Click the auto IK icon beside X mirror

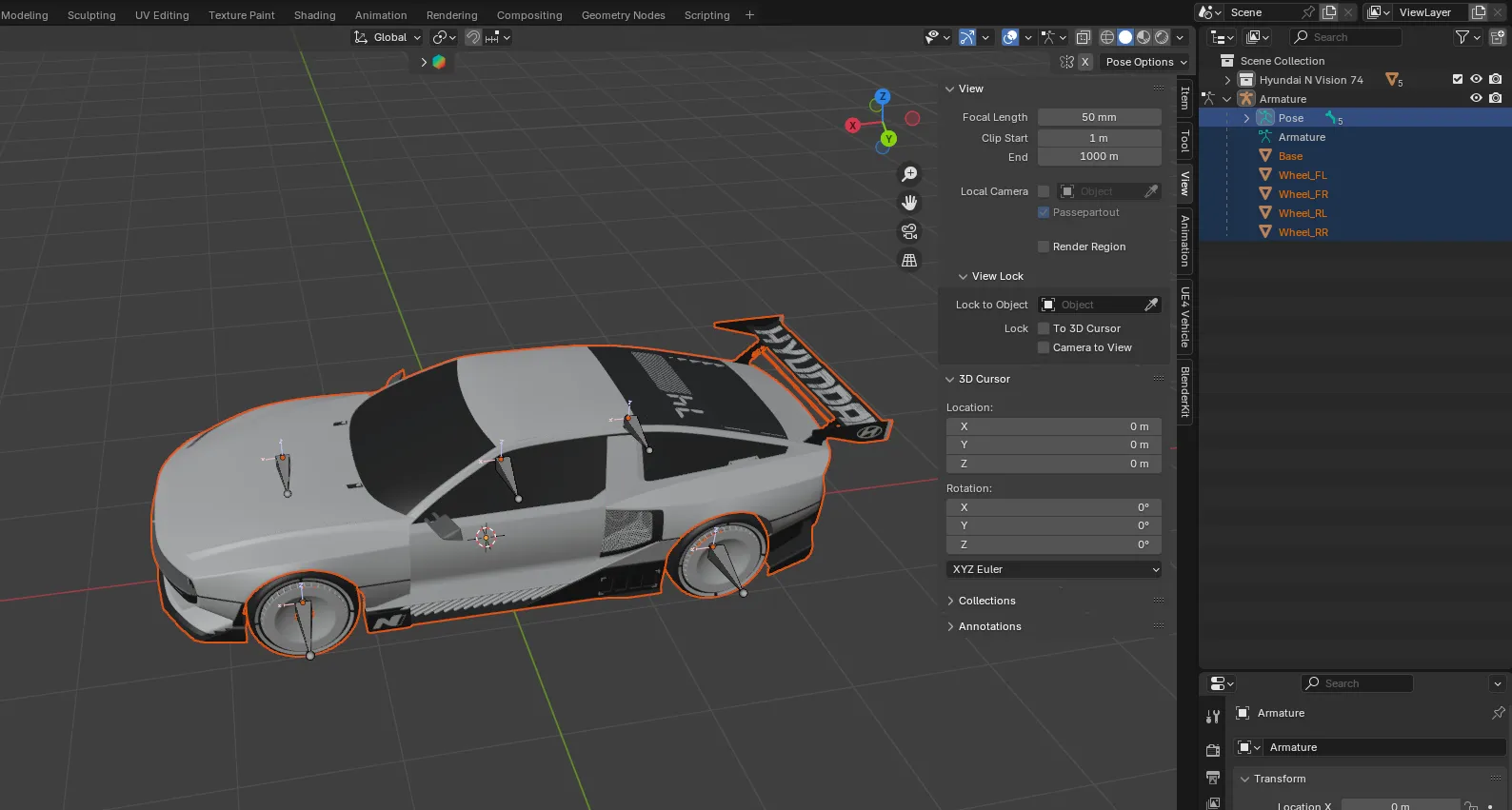(1067, 62)
